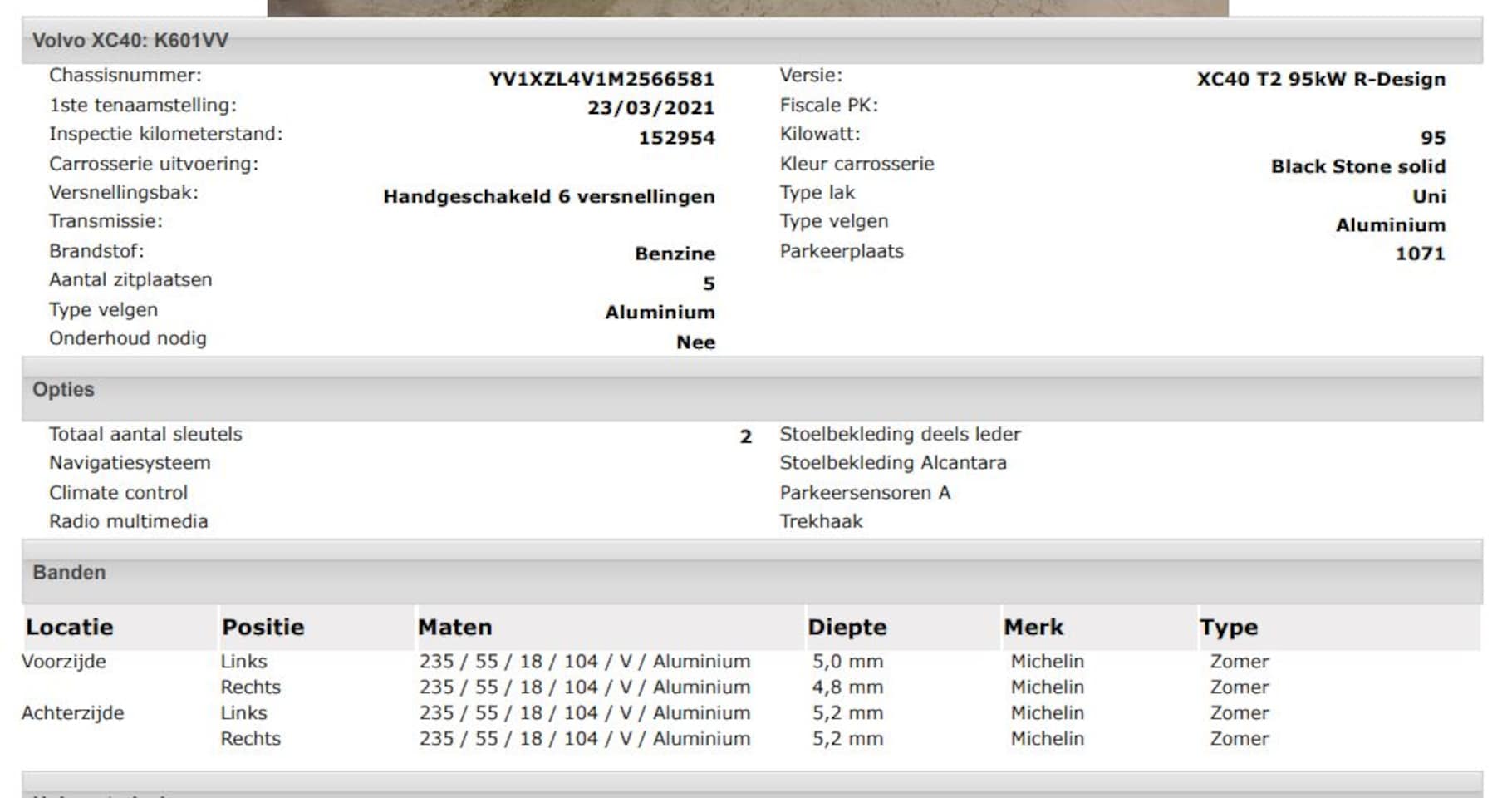Click 'Links' in the Achterzijde row
1512x798 pixels.
[243, 713]
